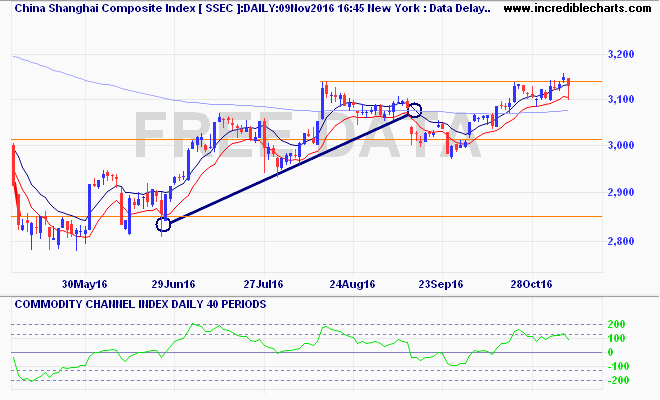Image resolution: width=660 pixels, height=400 pixels.
Task: Click the 29Jun16 date label
Action: click(x=173, y=284)
